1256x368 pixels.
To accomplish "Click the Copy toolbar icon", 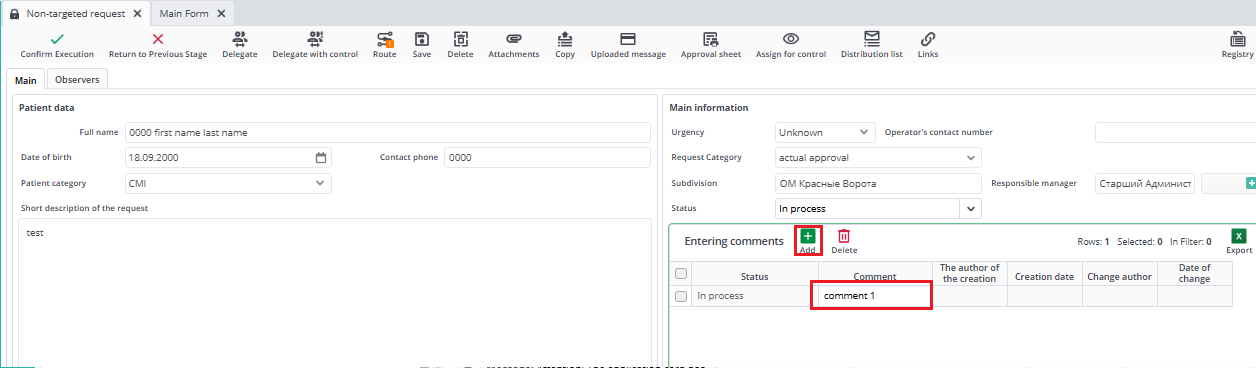I will tap(565, 38).
